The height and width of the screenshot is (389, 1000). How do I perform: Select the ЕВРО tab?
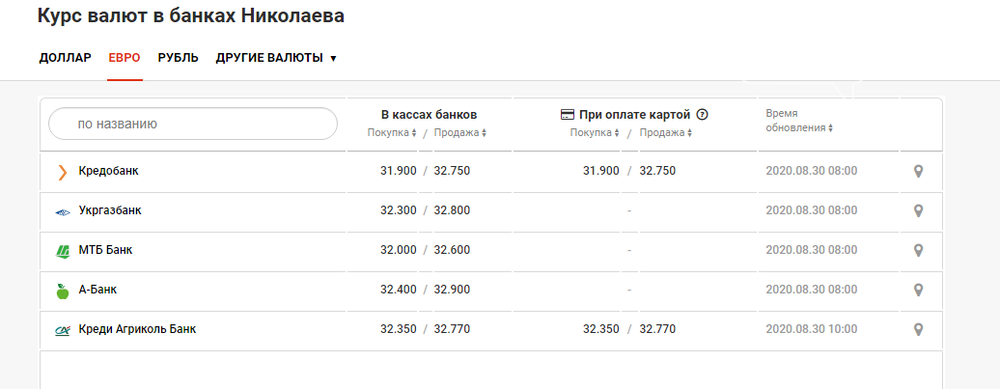click(x=124, y=58)
